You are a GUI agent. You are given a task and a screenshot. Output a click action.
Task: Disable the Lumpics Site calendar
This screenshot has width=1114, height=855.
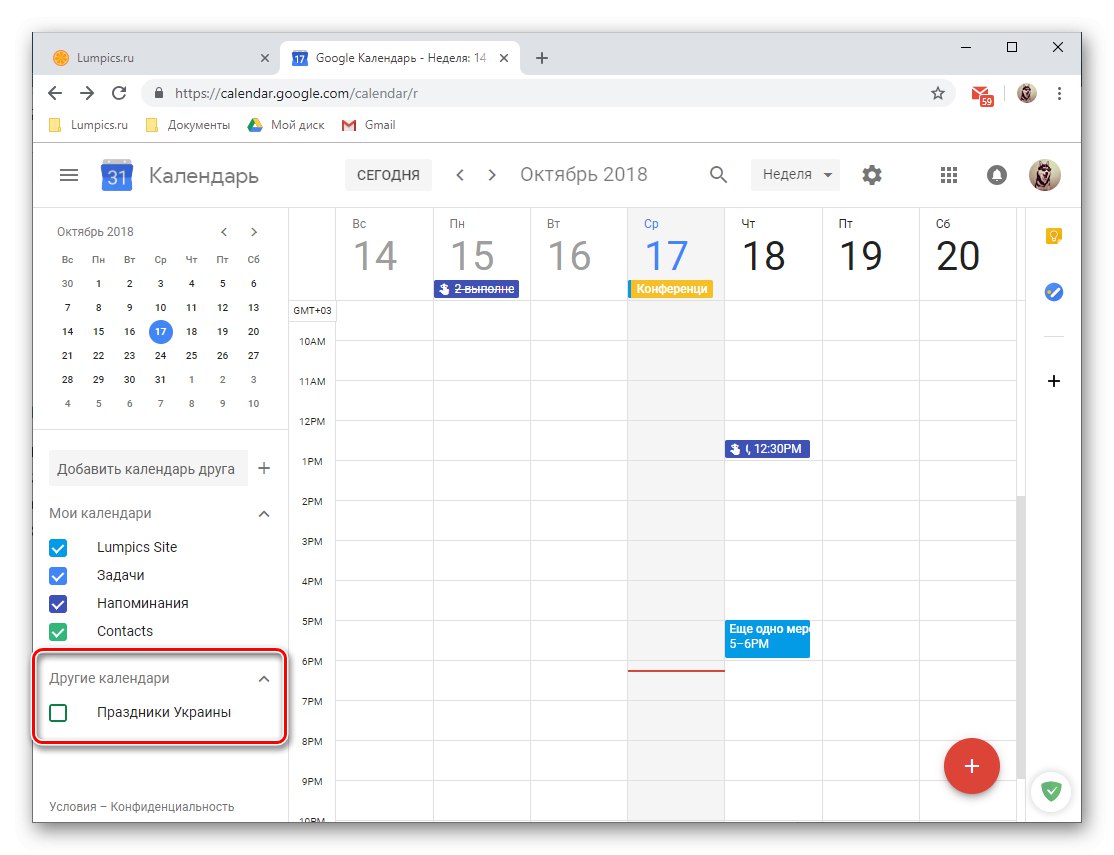pyautogui.click(x=57, y=547)
